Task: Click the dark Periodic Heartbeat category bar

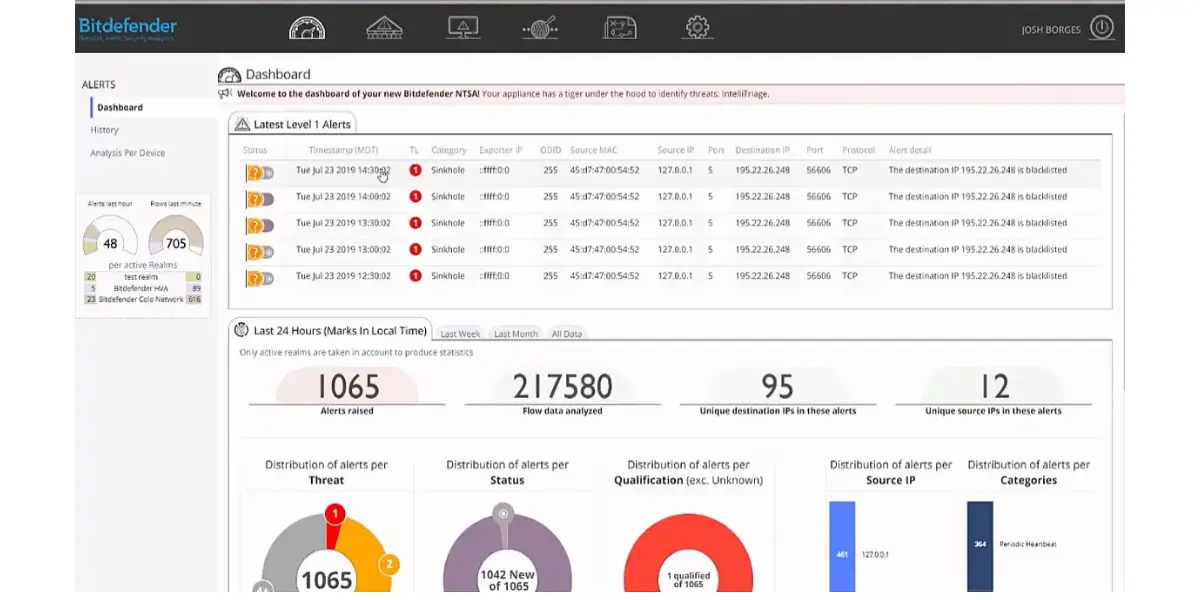Action: tap(980, 546)
